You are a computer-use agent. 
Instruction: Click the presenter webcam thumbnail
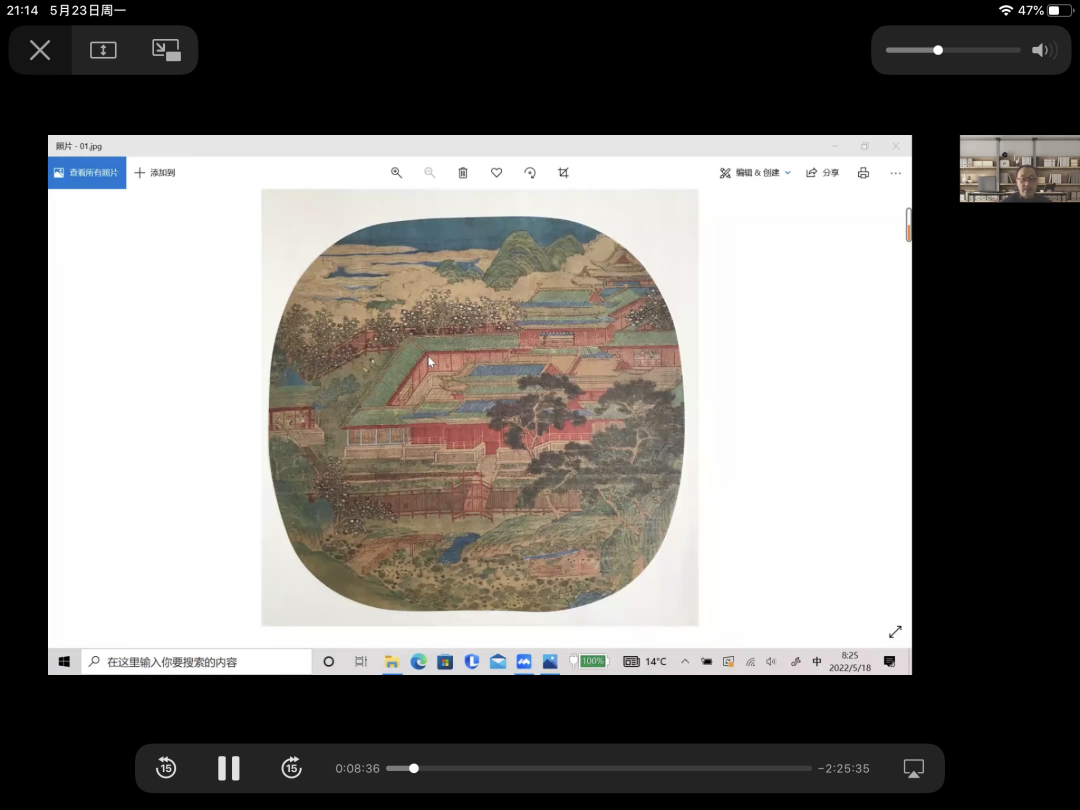tap(1019, 169)
